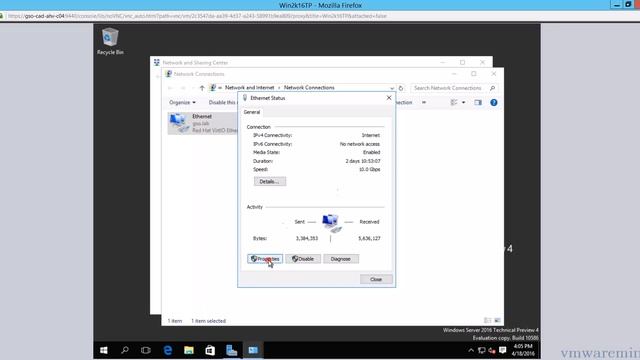Click Network and Internet breadcrumb
640x360 pixels.
[x=249, y=88]
